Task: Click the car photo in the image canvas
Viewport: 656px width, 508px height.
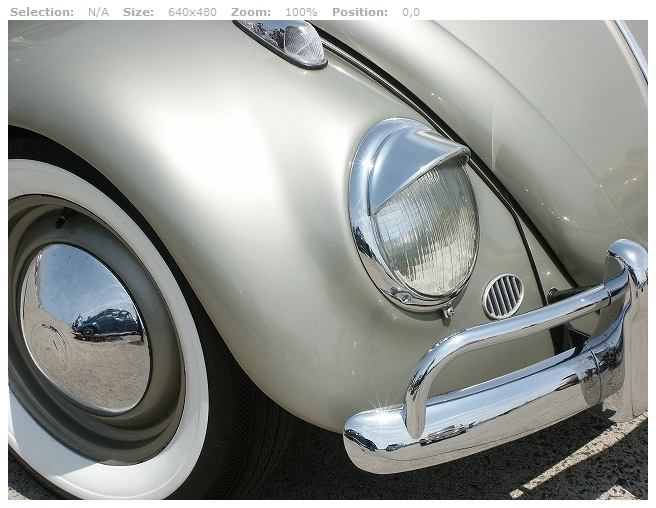Action: tap(328, 260)
